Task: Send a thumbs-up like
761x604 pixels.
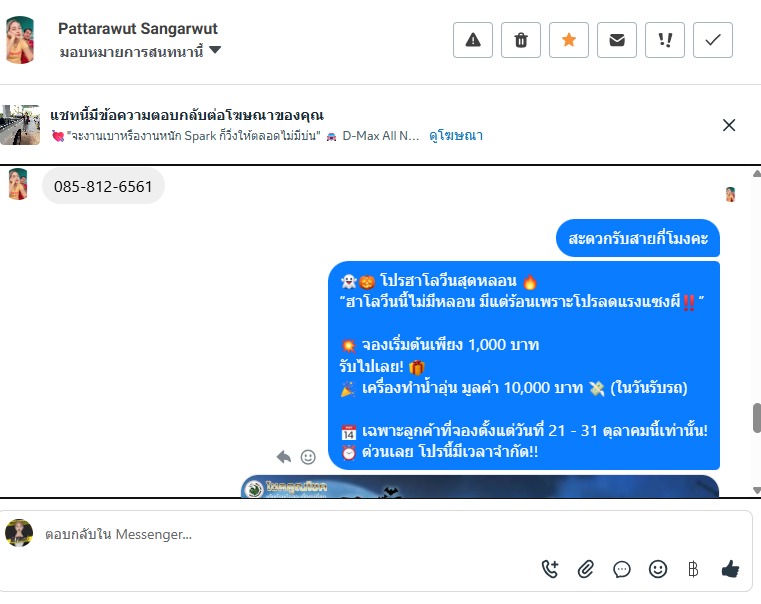Action: tap(730, 568)
